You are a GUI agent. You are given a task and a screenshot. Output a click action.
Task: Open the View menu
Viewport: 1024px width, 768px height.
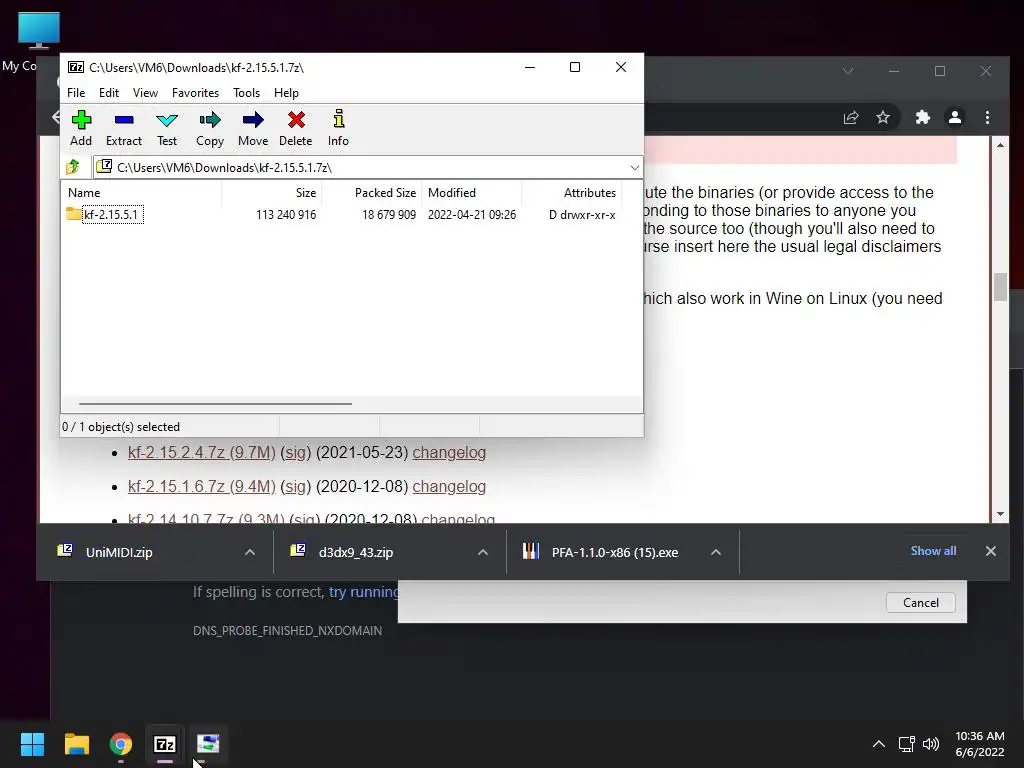[x=145, y=93]
